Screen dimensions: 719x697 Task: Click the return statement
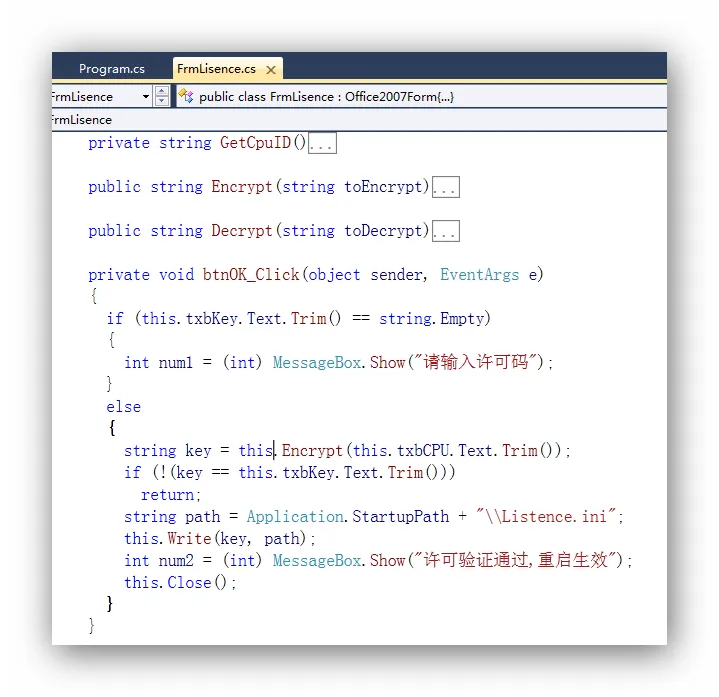tap(171, 495)
